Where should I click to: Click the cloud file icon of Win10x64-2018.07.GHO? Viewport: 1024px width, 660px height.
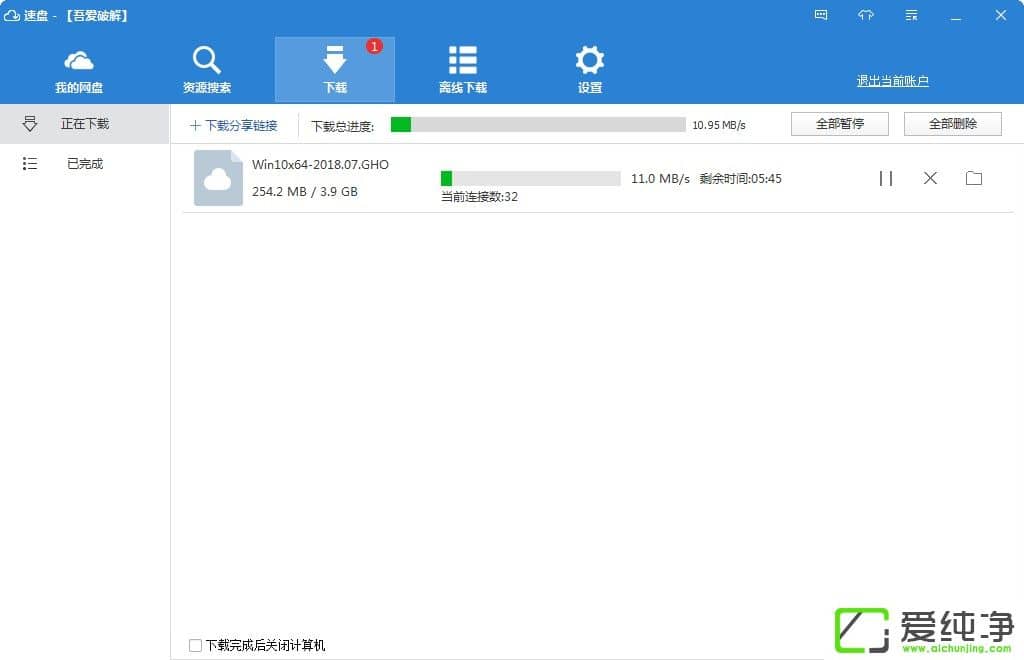[x=218, y=178]
